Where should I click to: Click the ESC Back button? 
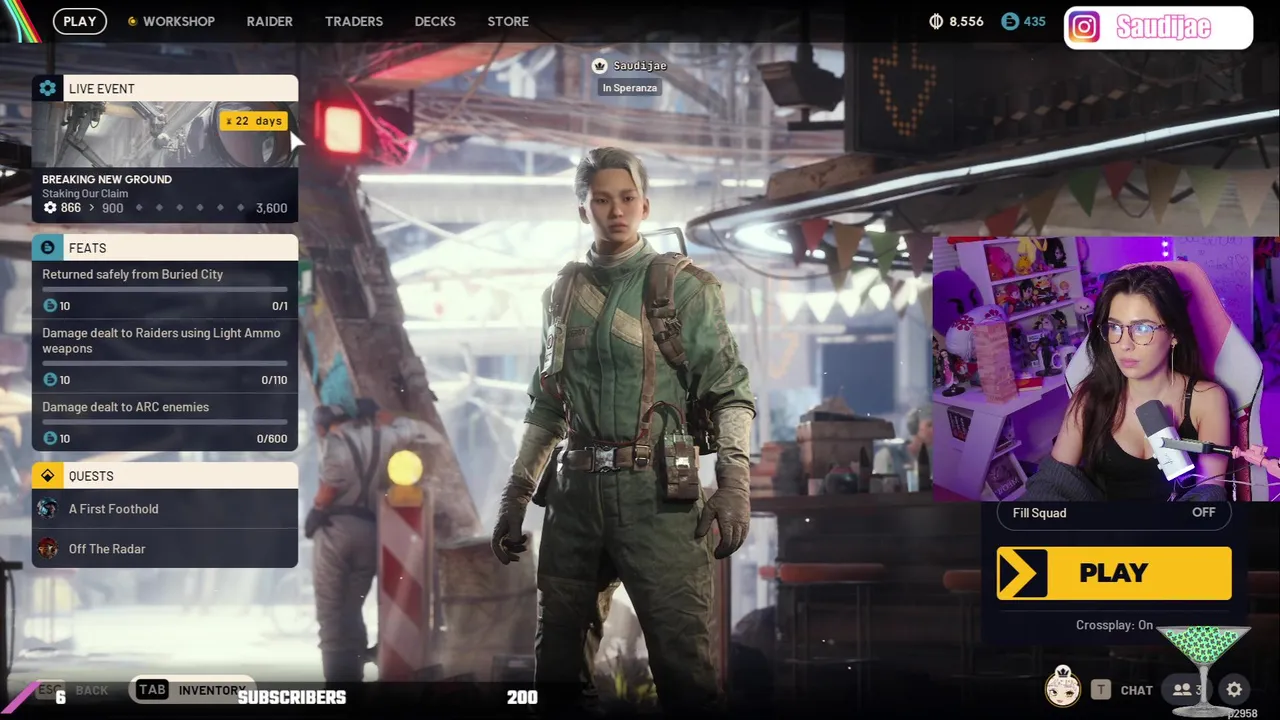72,690
